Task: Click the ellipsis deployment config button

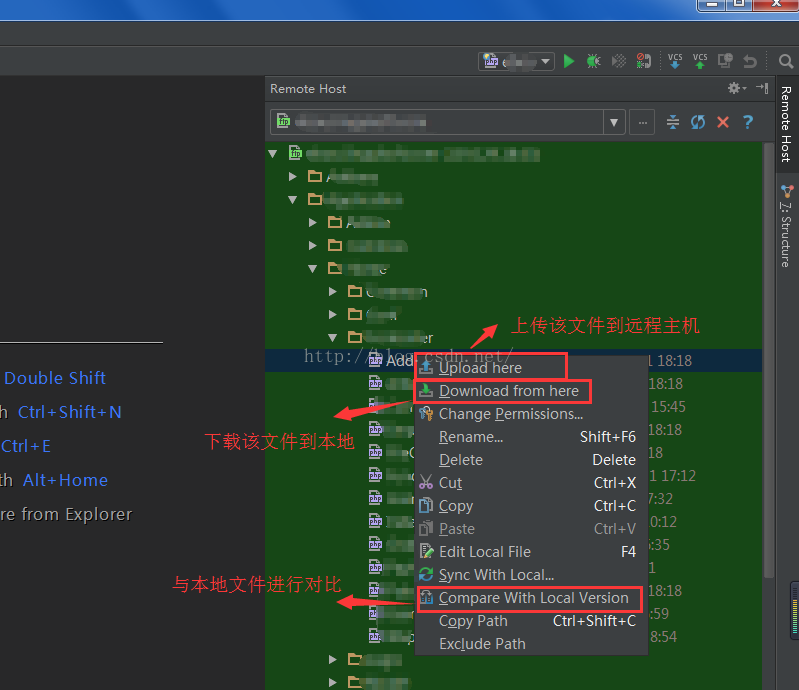Action: pyautogui.click(x=642, y=122)
